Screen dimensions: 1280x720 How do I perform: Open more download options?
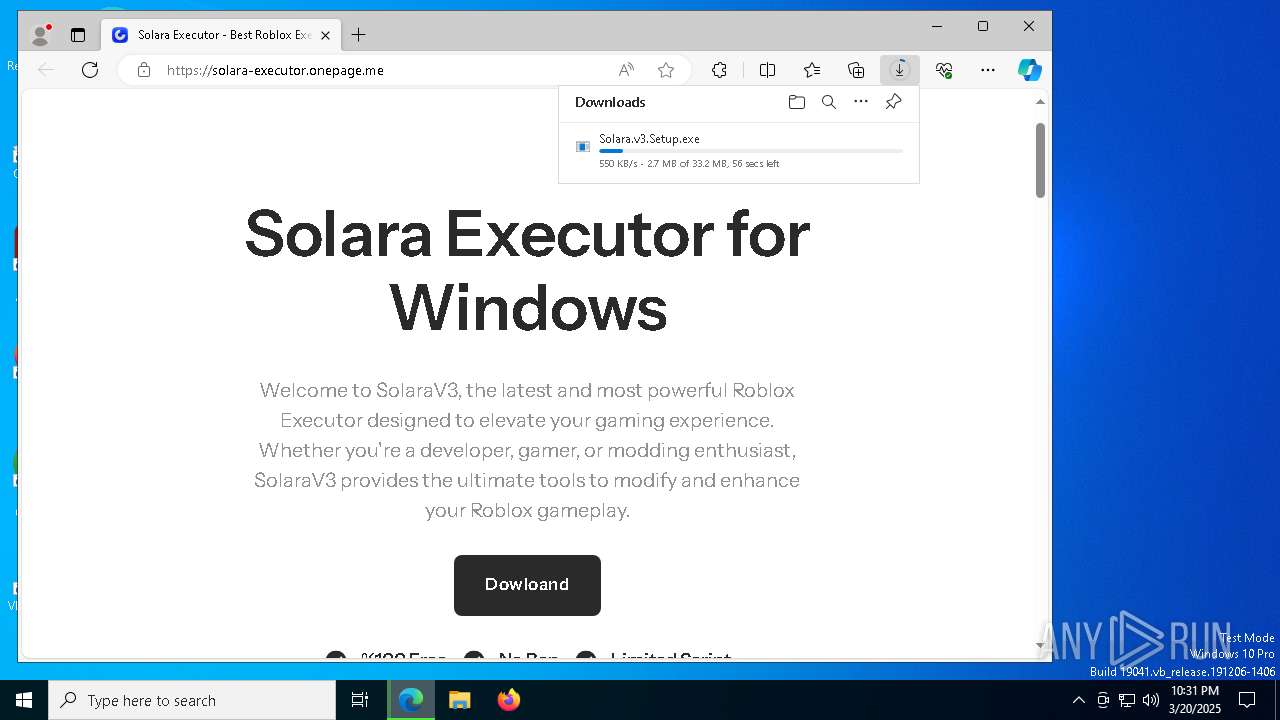861,102
